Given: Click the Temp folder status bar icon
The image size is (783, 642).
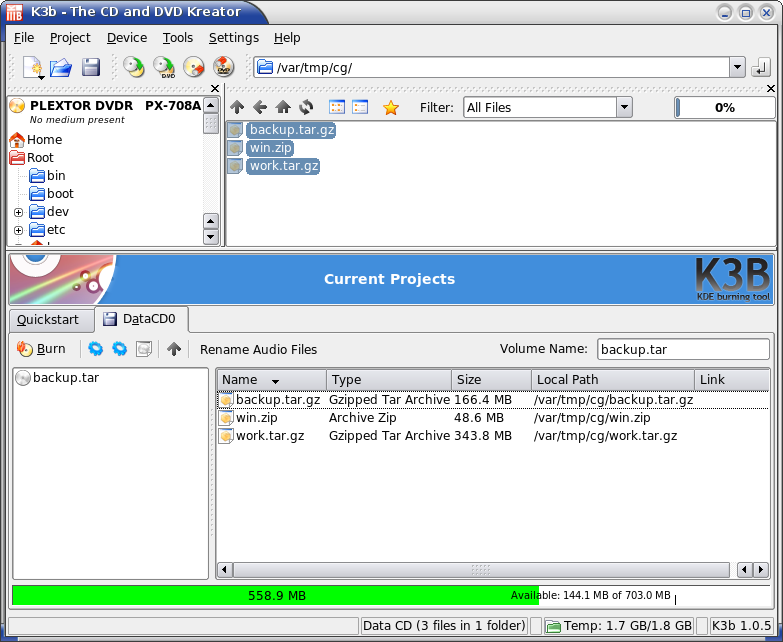Looking at the screenshot, I should (553, 626).
